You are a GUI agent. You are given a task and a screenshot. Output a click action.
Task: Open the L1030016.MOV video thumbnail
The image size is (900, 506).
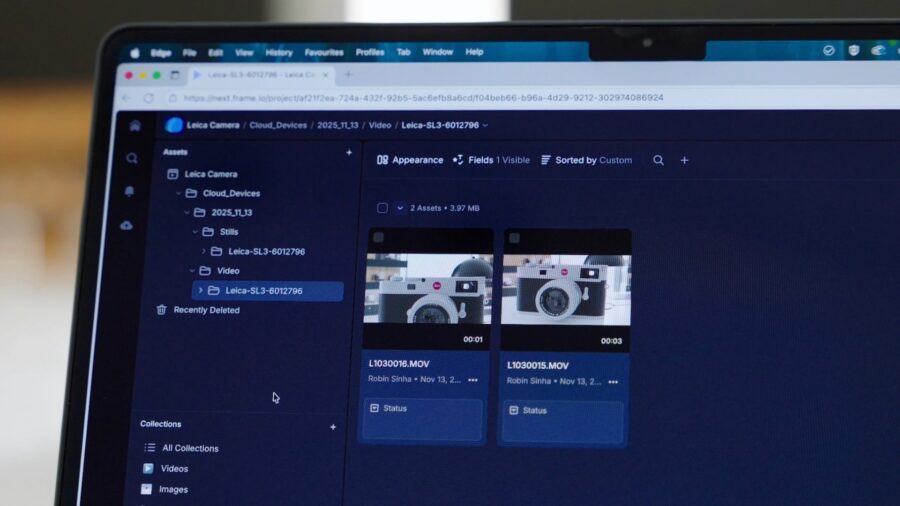coord(428,289)
